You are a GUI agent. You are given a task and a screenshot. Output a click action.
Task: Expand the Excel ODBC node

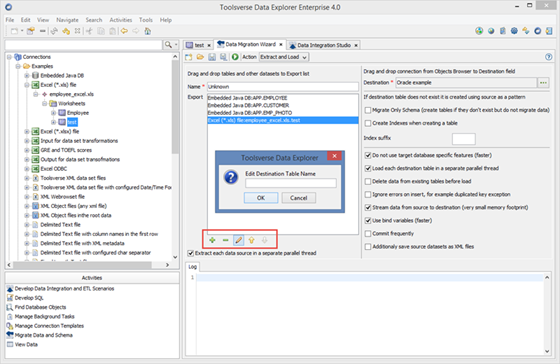click(27, 169)
